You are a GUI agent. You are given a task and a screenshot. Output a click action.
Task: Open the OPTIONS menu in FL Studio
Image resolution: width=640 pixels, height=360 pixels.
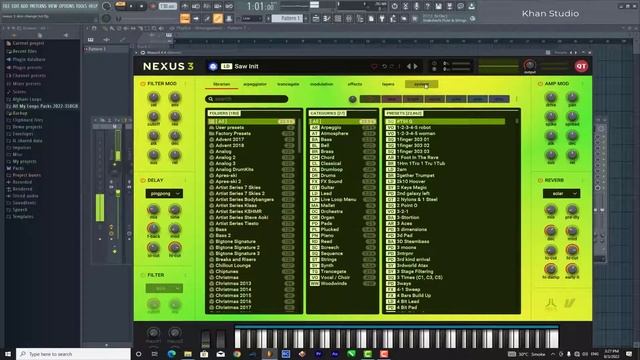(67, 6)
